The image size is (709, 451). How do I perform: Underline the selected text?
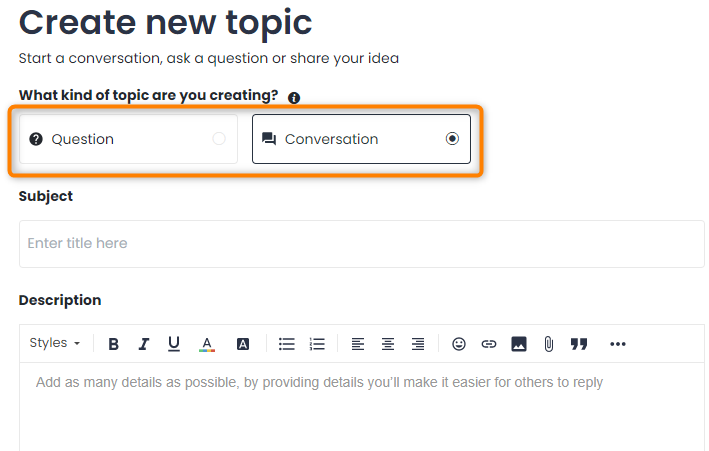(174, 344)
